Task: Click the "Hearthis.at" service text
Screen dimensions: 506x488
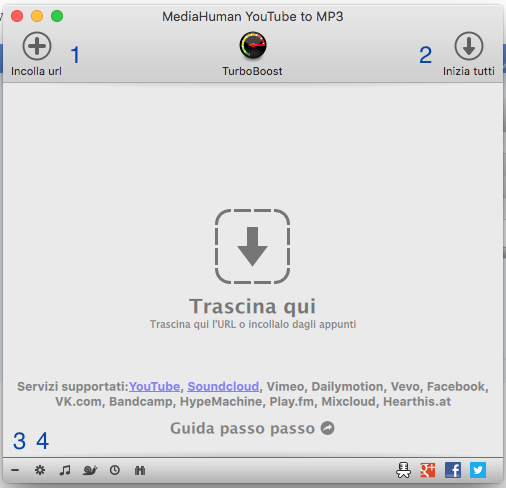Action: [417, 401]
